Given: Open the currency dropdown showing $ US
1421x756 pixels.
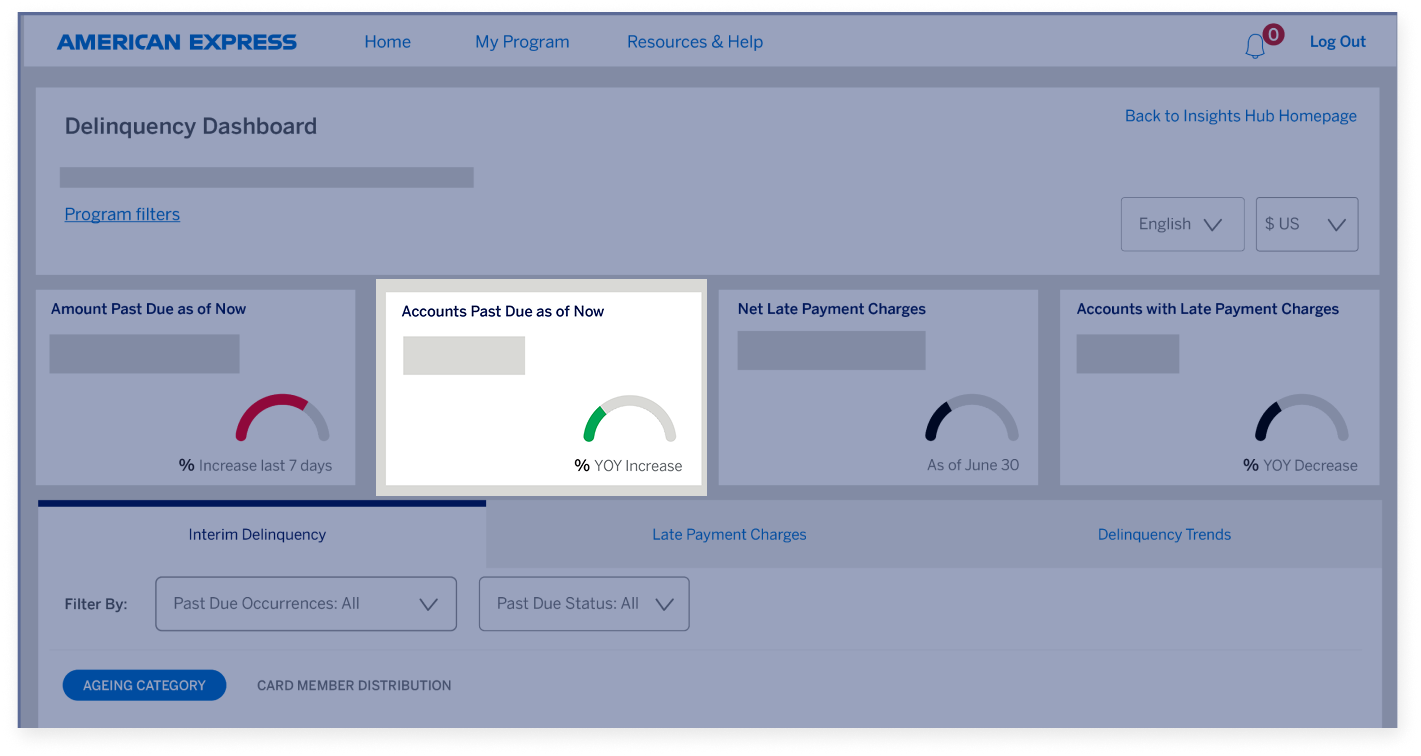Looking at the screenshot, I should [x=1306, y=224].
